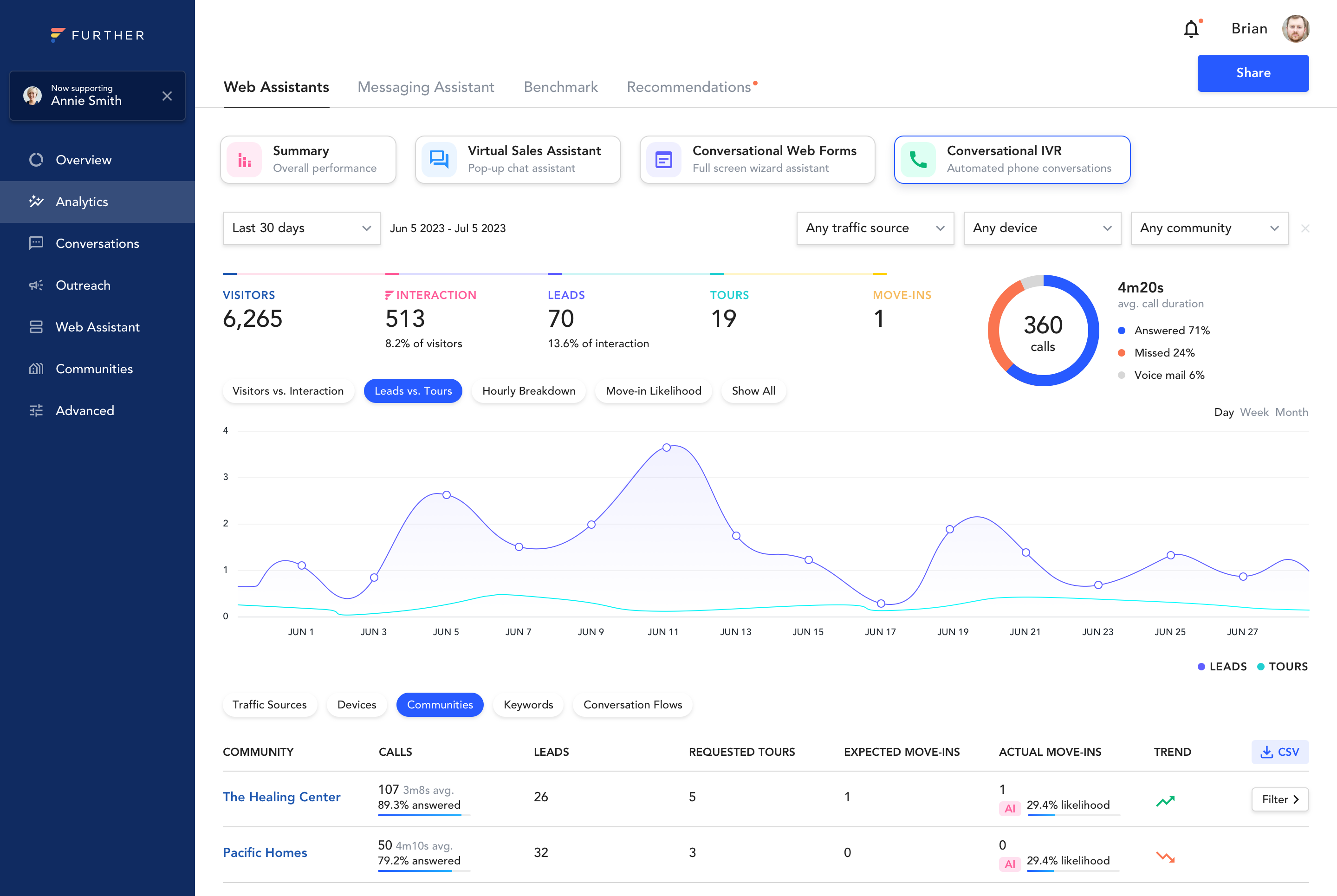Viewport: 1337px width, 896px height.
Task: Click the Communities building icon in sidebar
Action: (36, 369)
